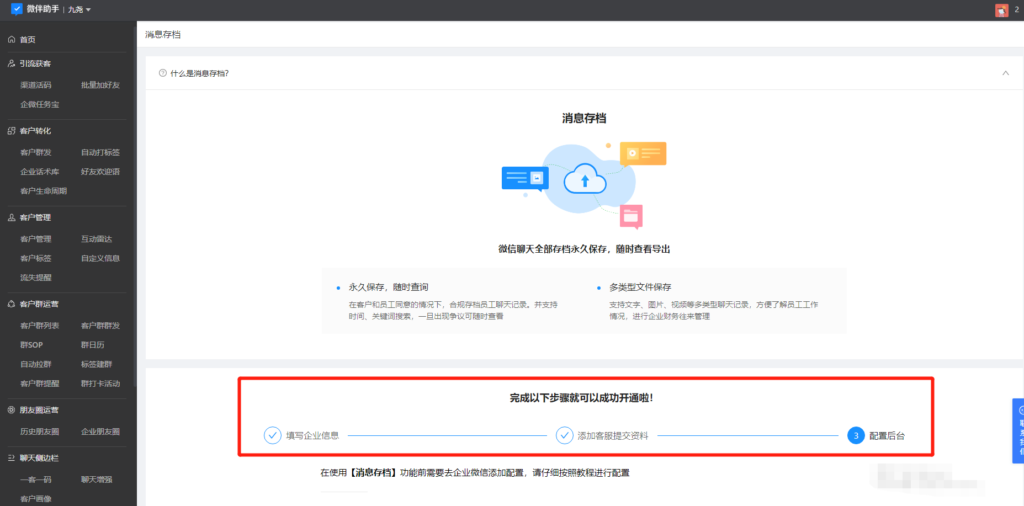Click the 客户转化 section icon
The width and height of the screenshot is (1024, 506).
click(11, 131)
